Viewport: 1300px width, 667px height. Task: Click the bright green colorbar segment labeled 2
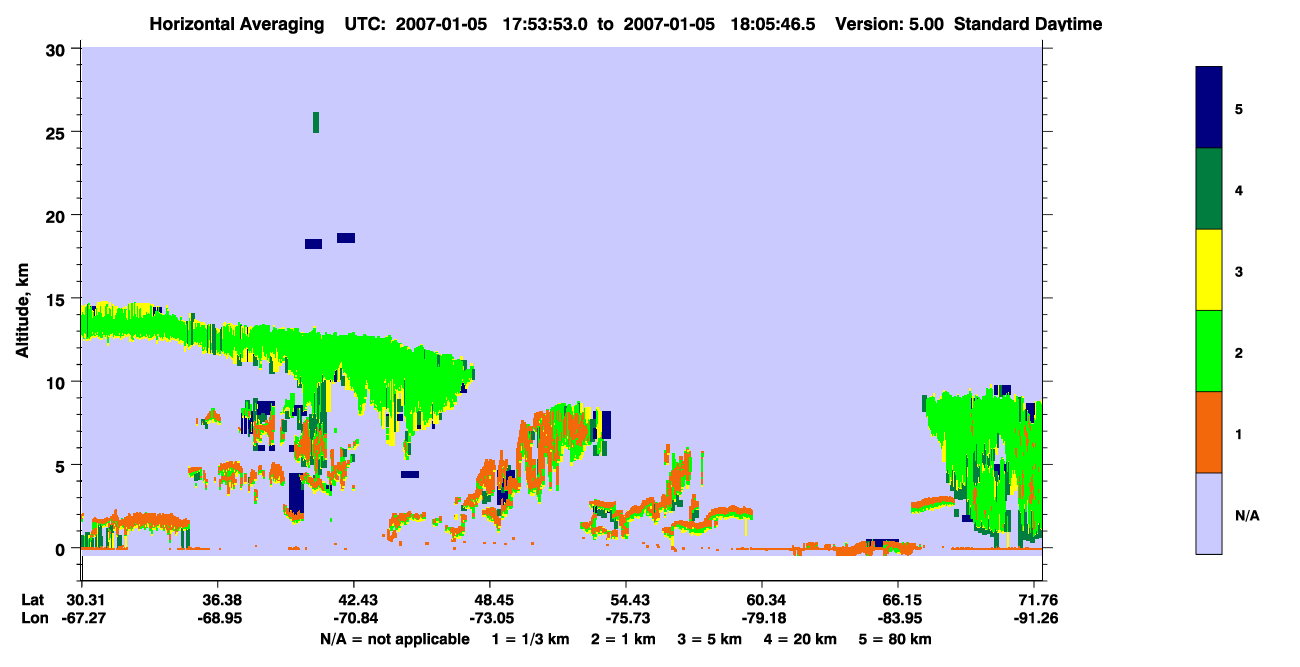[x=1209, y=351]
